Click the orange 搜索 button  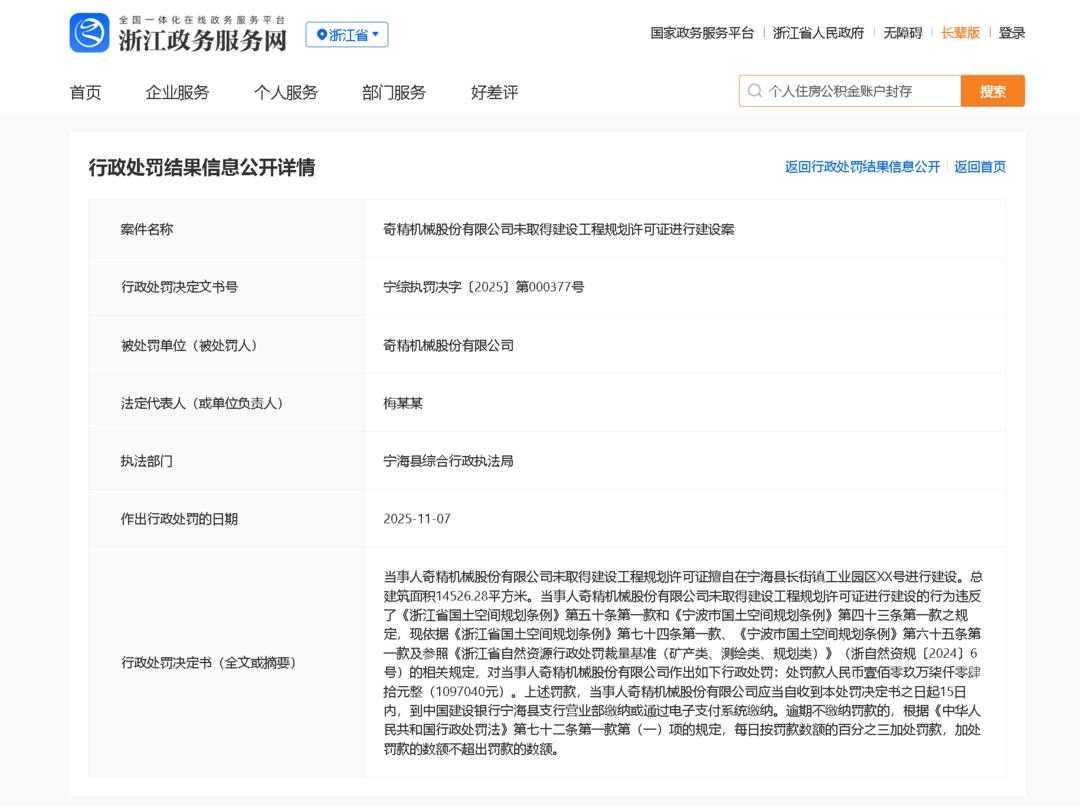993,91
